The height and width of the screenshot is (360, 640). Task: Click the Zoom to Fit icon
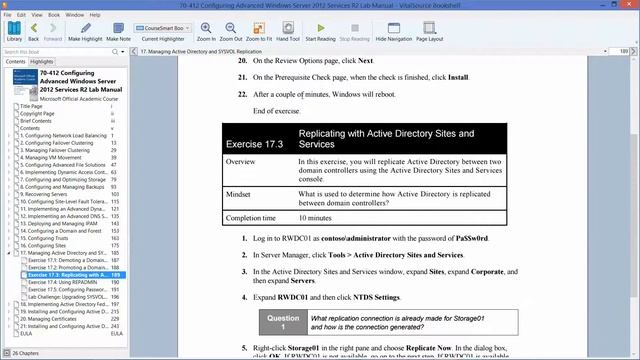[259, 31]
